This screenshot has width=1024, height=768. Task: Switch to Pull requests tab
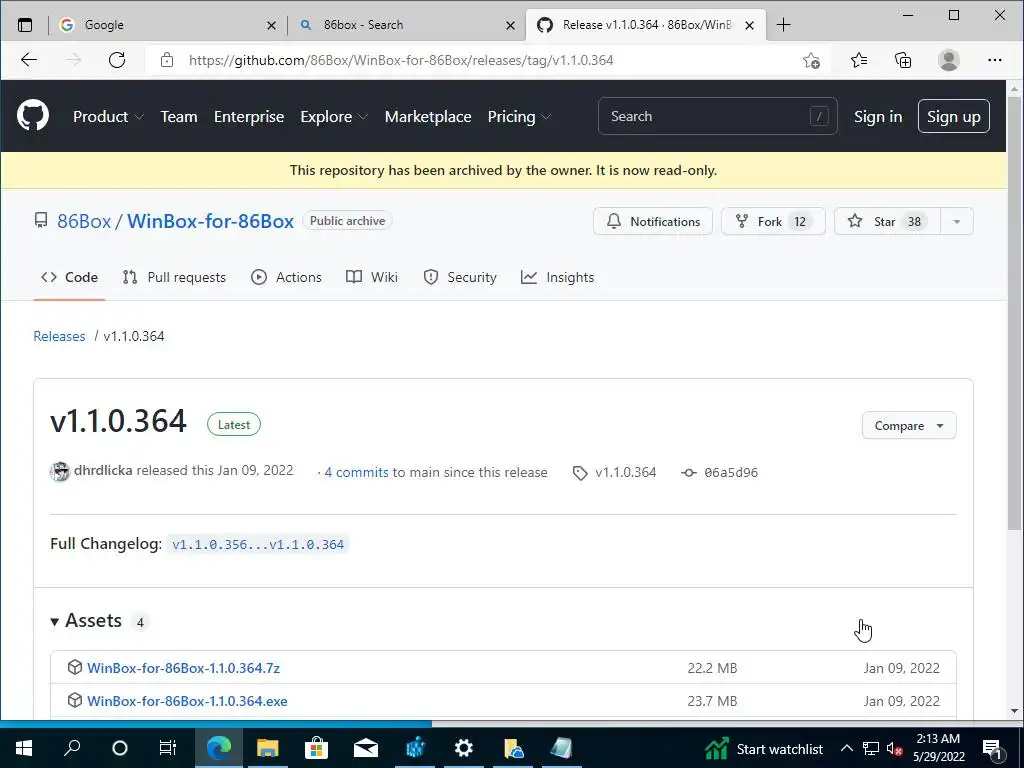pyautogui.click(x=174, y=277)
